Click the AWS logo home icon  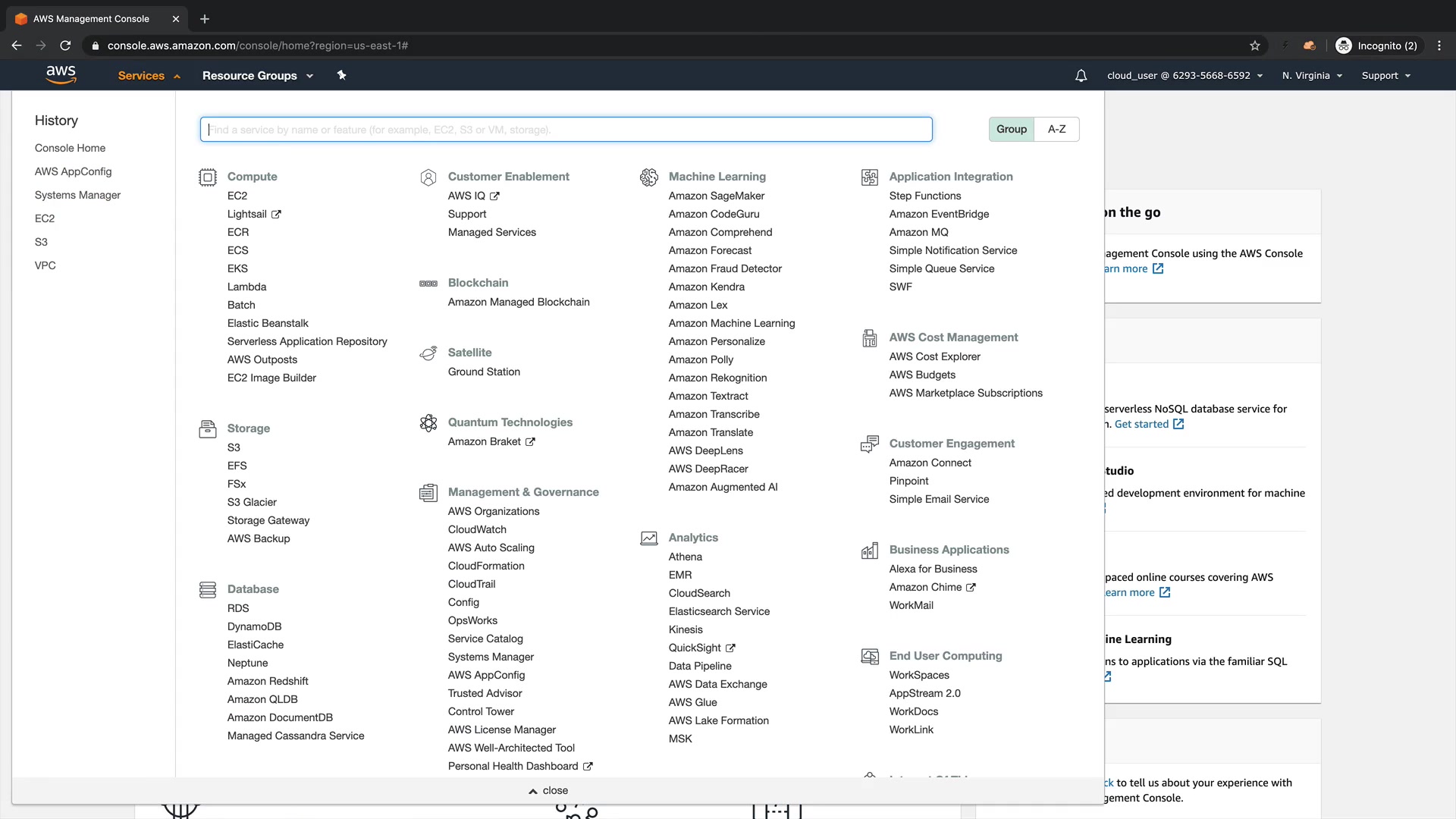(61, 74)
